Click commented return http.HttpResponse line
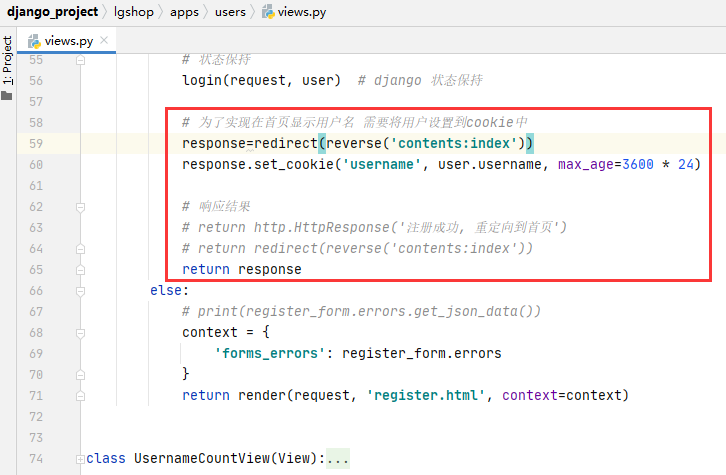Screen dimensions: 726x475 pyautogui.click(x=374, y=227)
